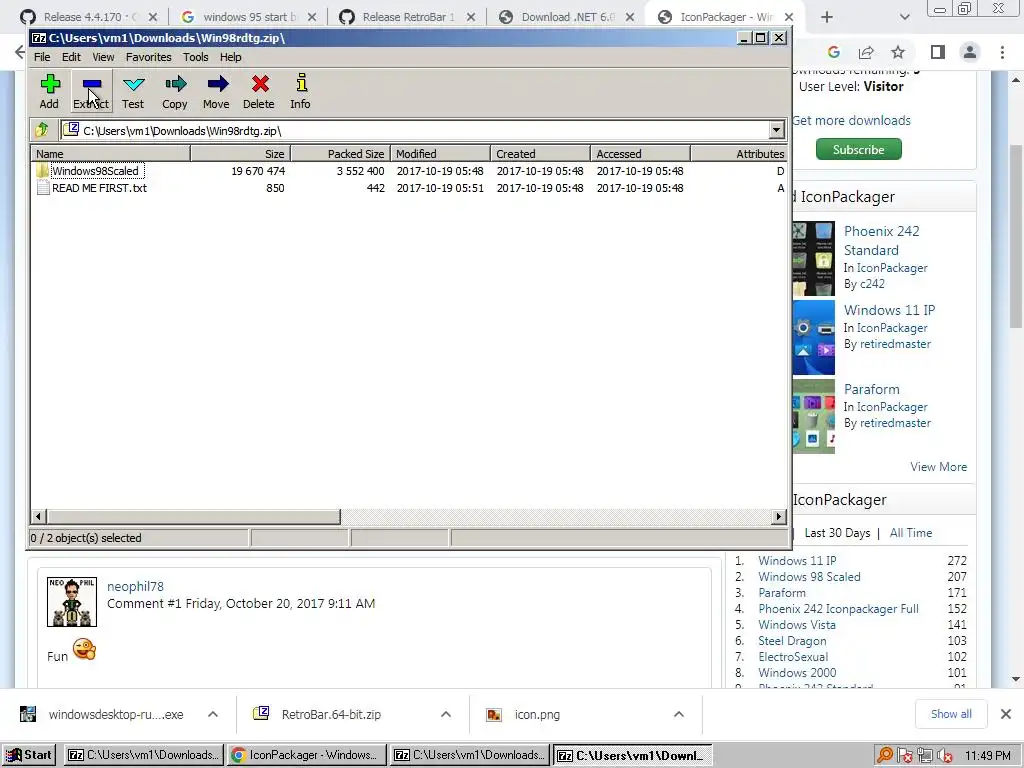1024x768 pixels.
Task: Run the Test archive tool
Action: pyautogui.click(x=133, y=91)
